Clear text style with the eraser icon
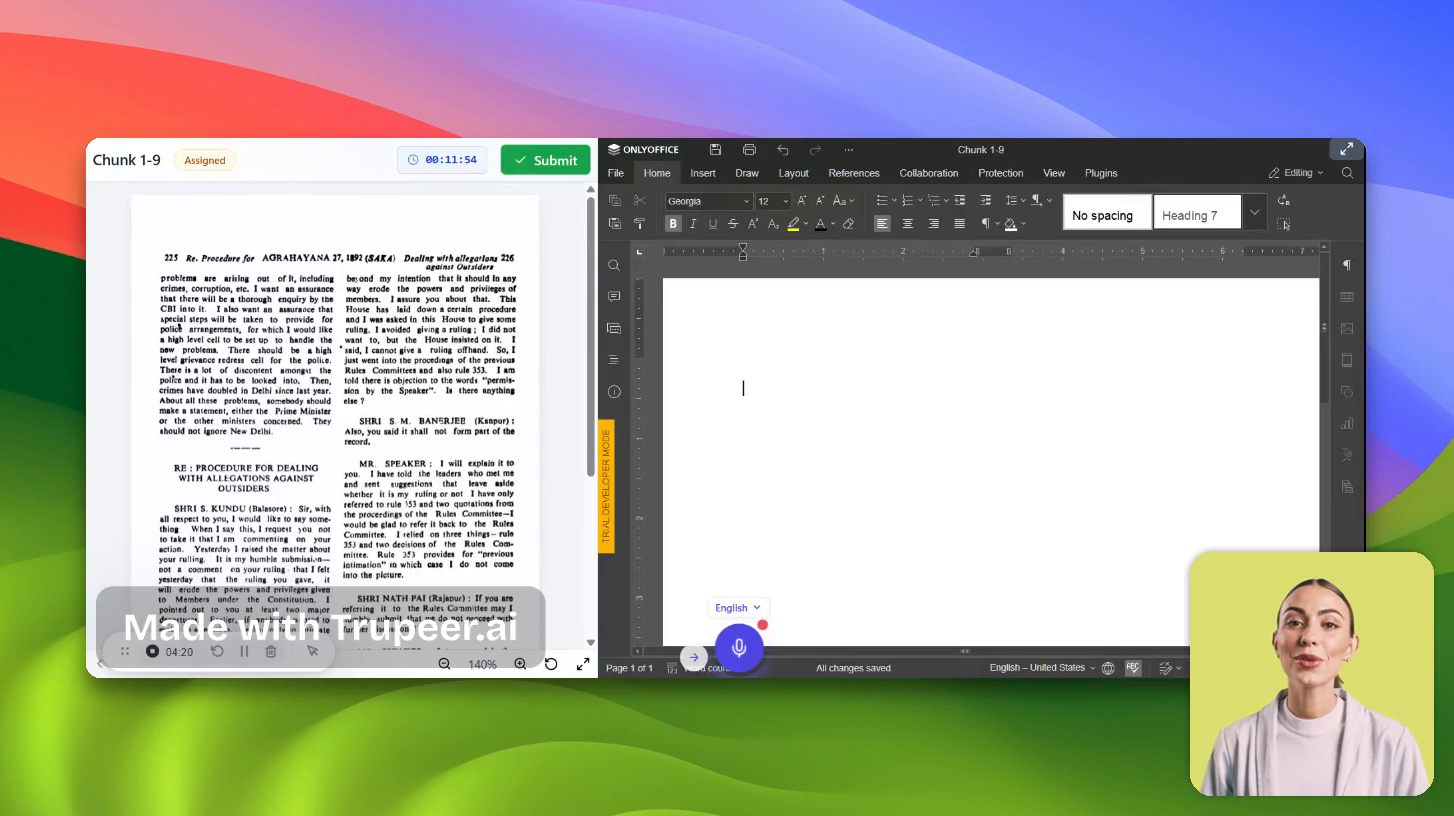 848,224
